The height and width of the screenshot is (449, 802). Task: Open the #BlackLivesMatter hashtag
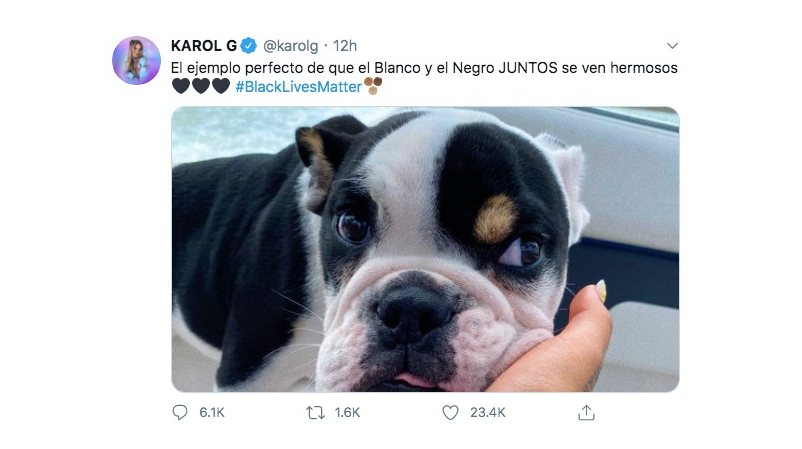click(x=297, y=87)
